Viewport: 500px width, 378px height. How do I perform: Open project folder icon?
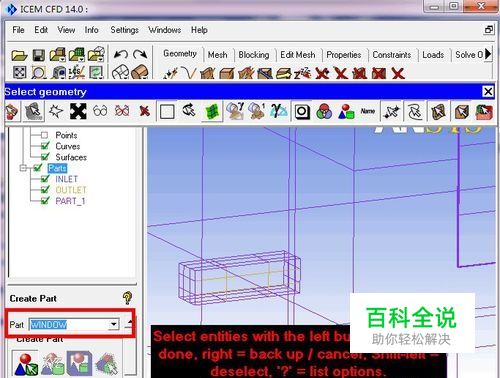pyautogui.click(x=19, y=55)
